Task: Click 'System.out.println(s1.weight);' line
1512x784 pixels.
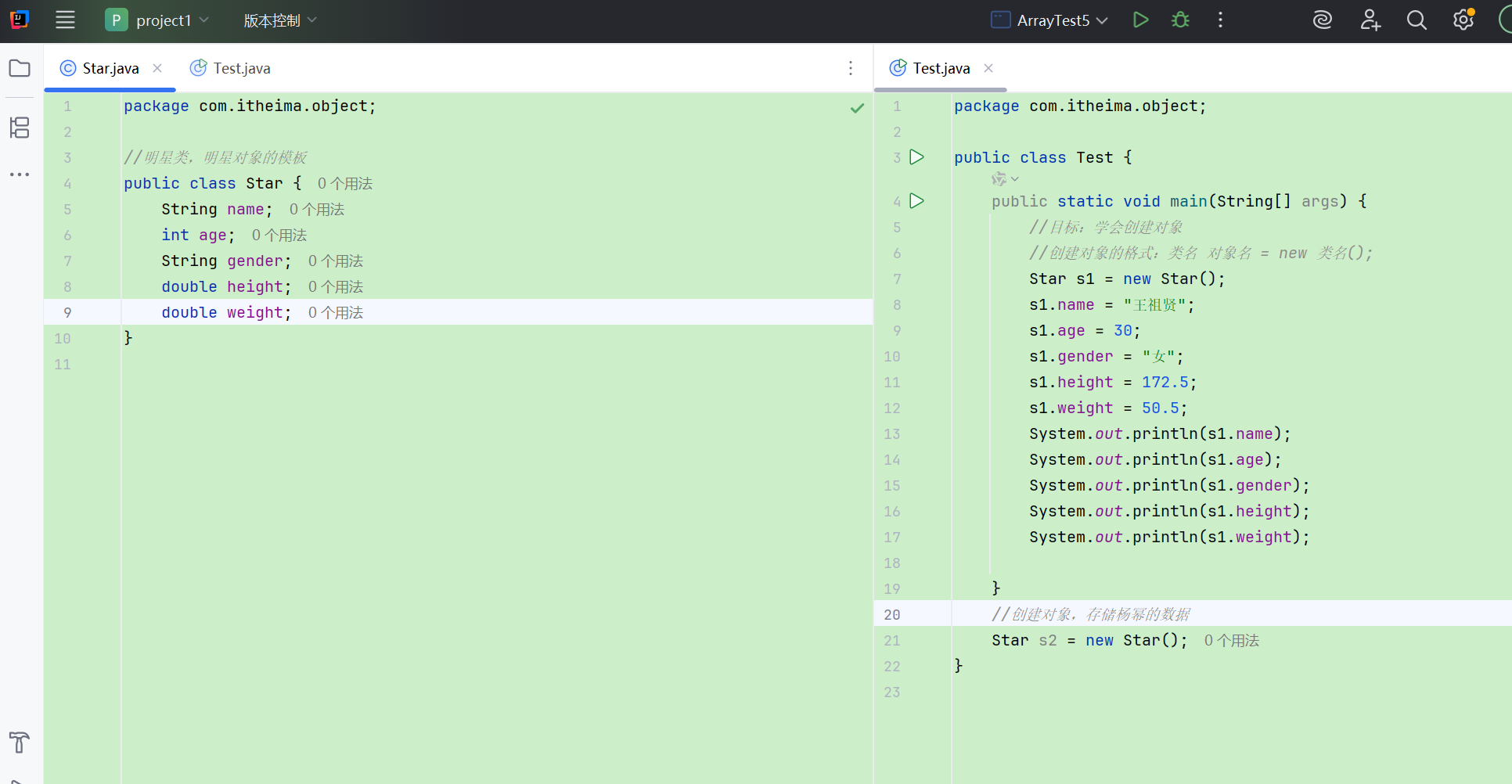Action: click(x=1169, y=537)
